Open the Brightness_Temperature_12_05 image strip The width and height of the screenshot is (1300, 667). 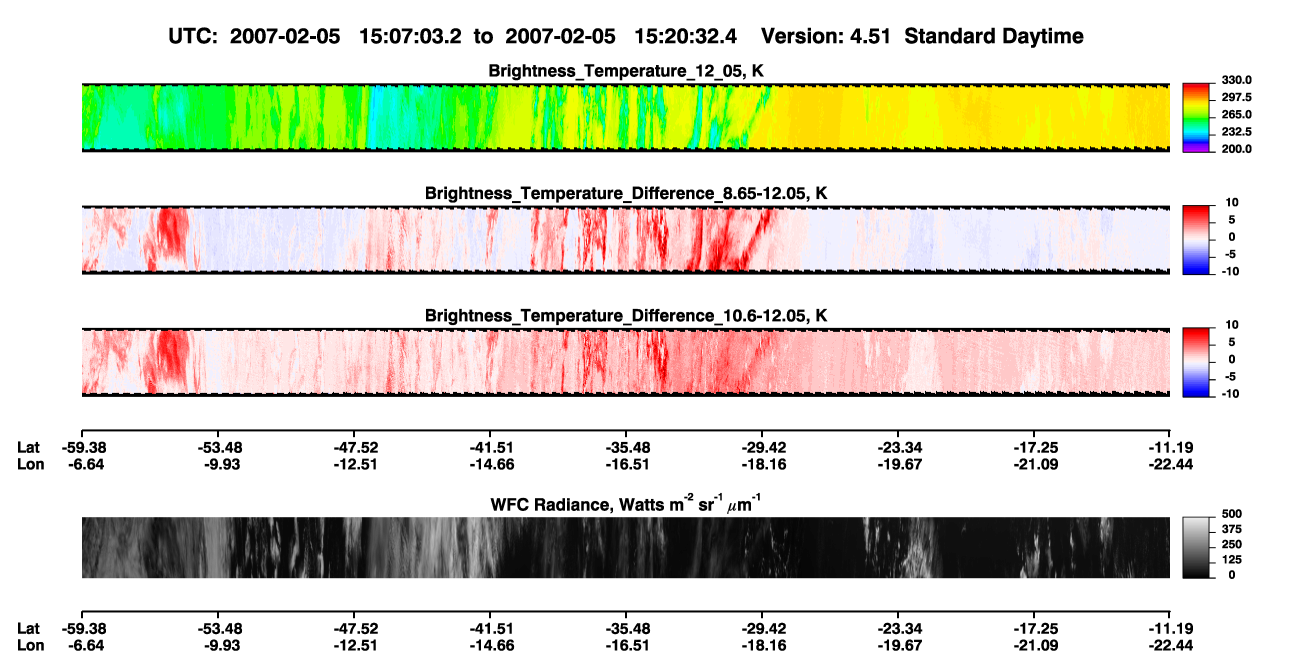(625, 117)
